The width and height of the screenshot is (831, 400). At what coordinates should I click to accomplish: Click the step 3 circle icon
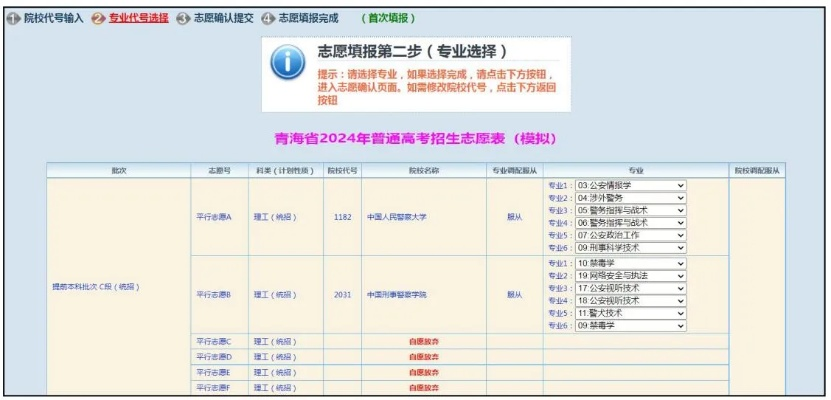[183, 19]
